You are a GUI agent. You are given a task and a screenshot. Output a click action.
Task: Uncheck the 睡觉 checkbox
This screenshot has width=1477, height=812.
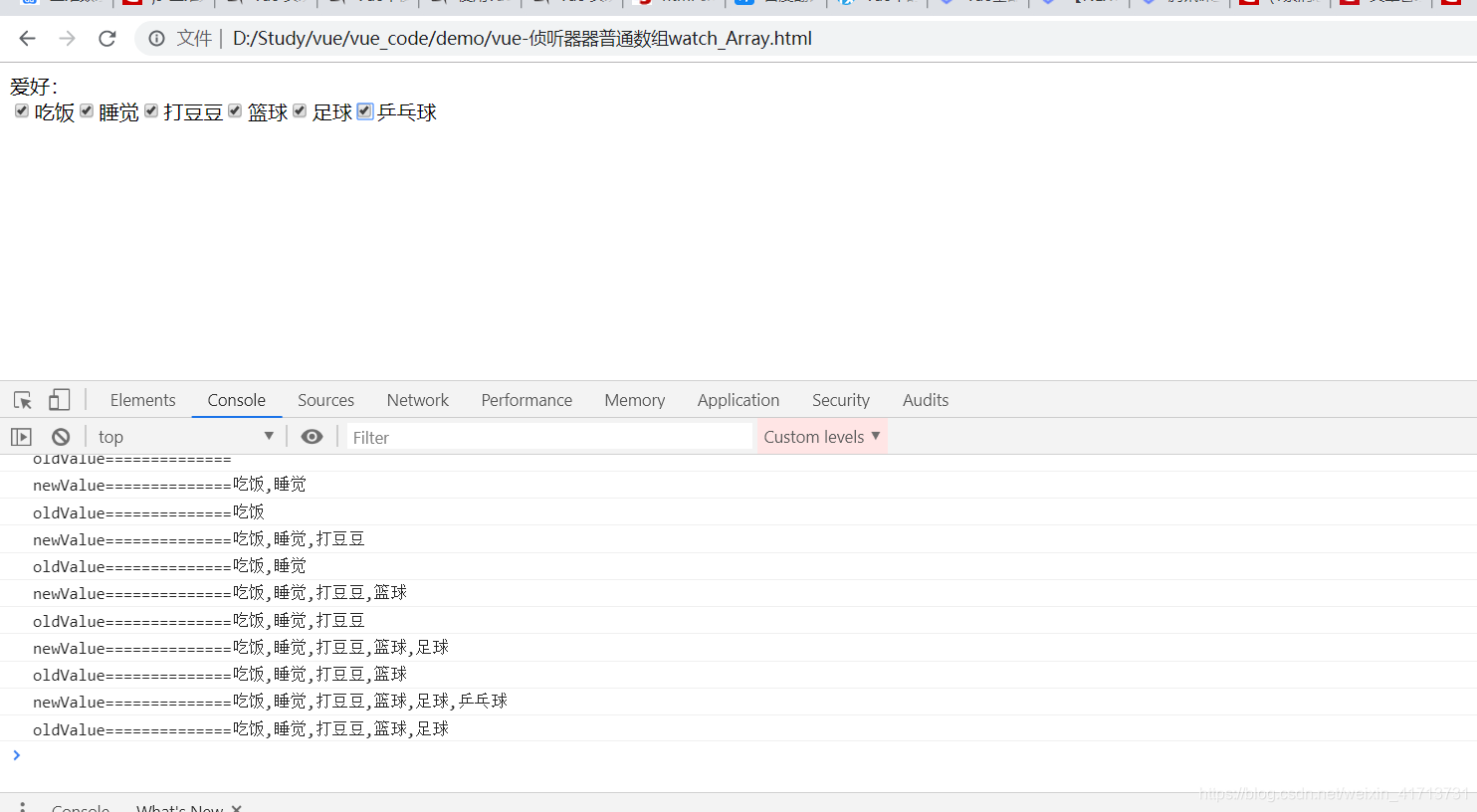pyautogui.click(x=87, y=110)
